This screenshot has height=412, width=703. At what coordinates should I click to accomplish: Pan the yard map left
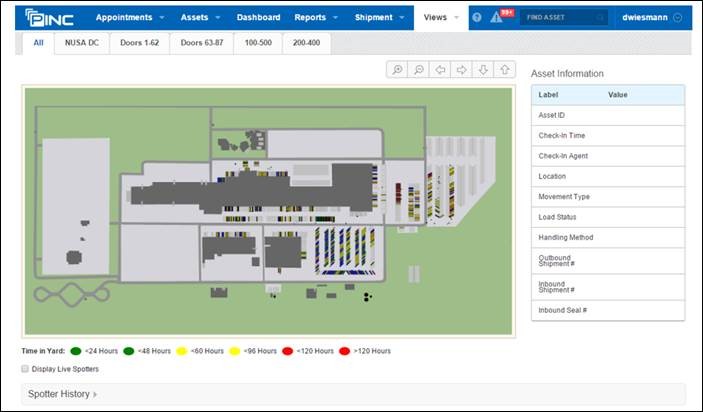pos(441,70)
